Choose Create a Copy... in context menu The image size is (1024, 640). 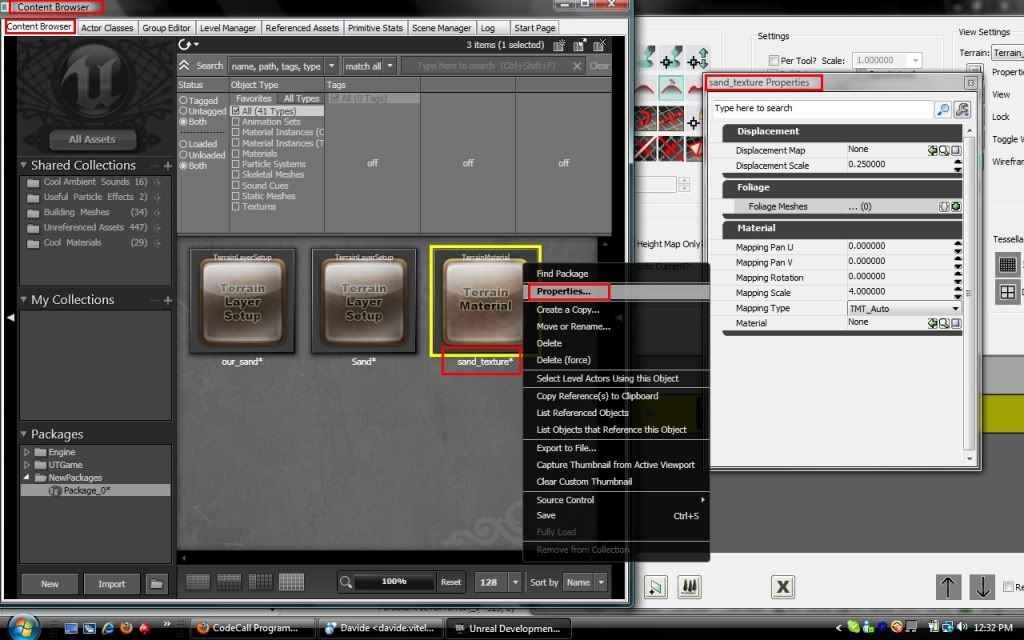568,310
